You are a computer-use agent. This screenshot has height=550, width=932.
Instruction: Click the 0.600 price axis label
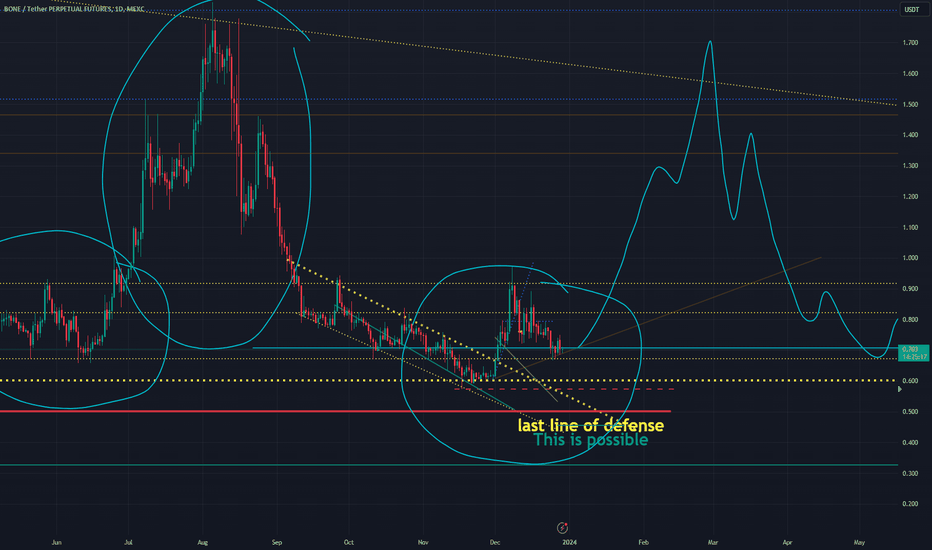pos(910,381)
